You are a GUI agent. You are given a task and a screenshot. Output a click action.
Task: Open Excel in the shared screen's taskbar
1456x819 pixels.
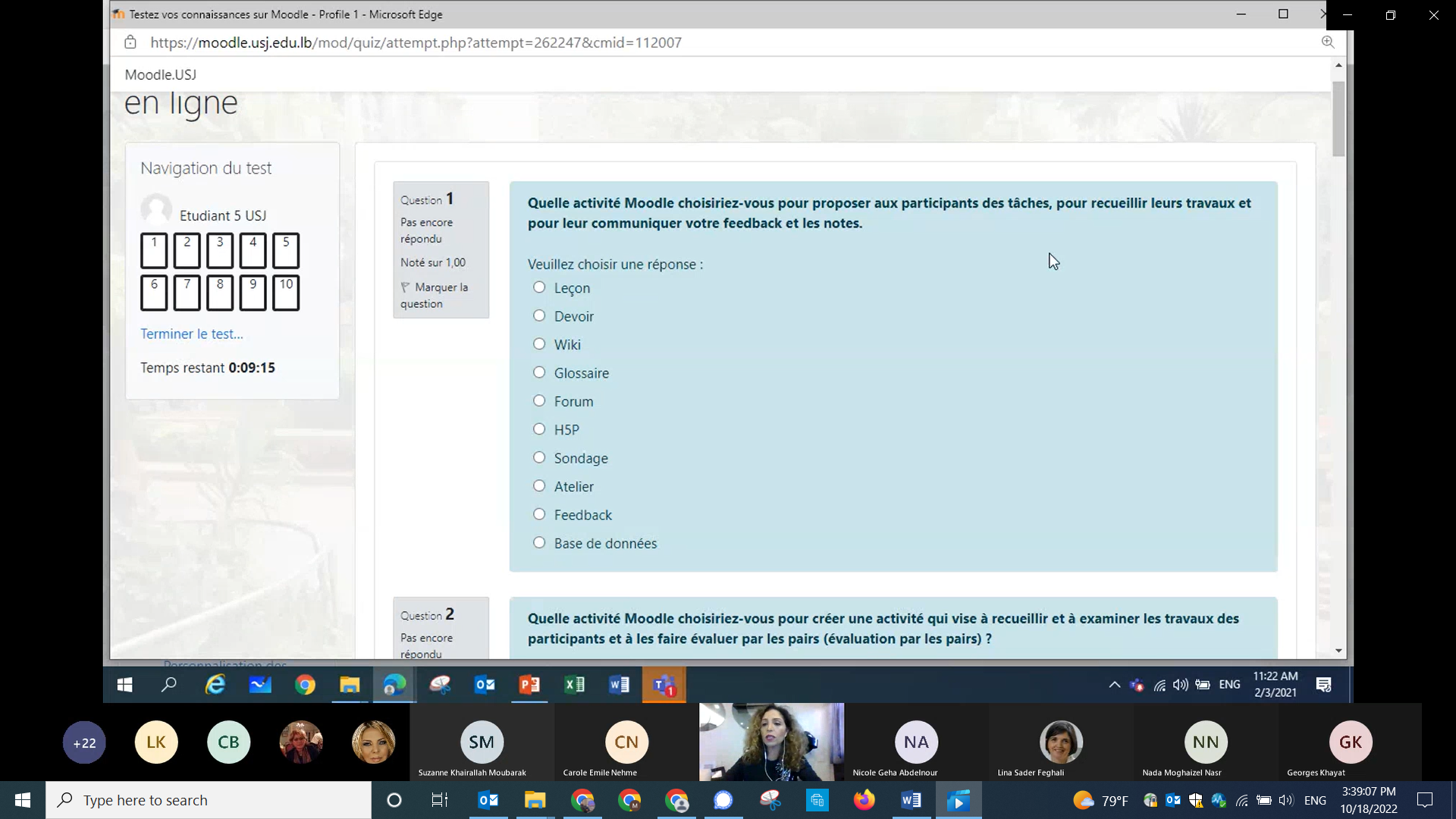click(574, 685)
